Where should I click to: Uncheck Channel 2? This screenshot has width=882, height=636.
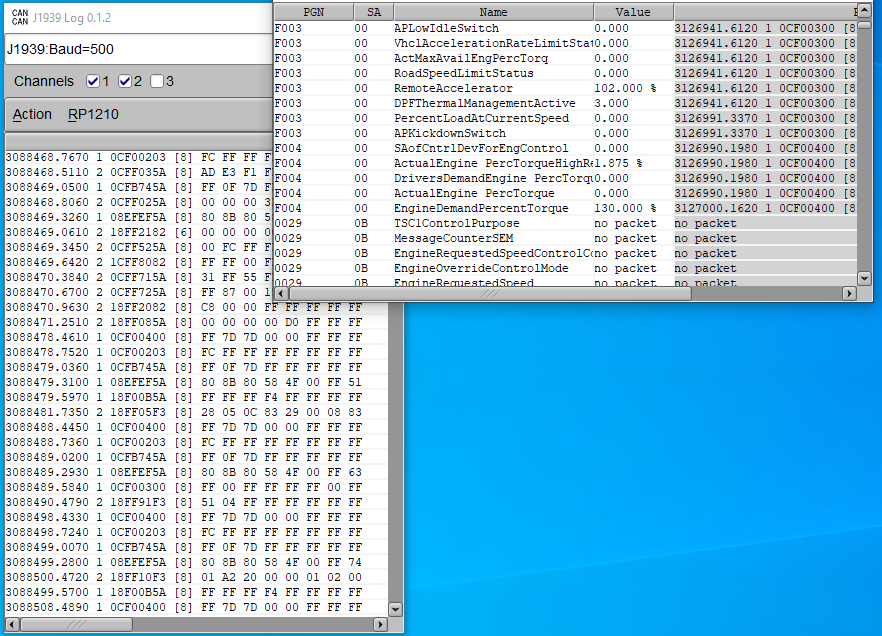[123, 81]
